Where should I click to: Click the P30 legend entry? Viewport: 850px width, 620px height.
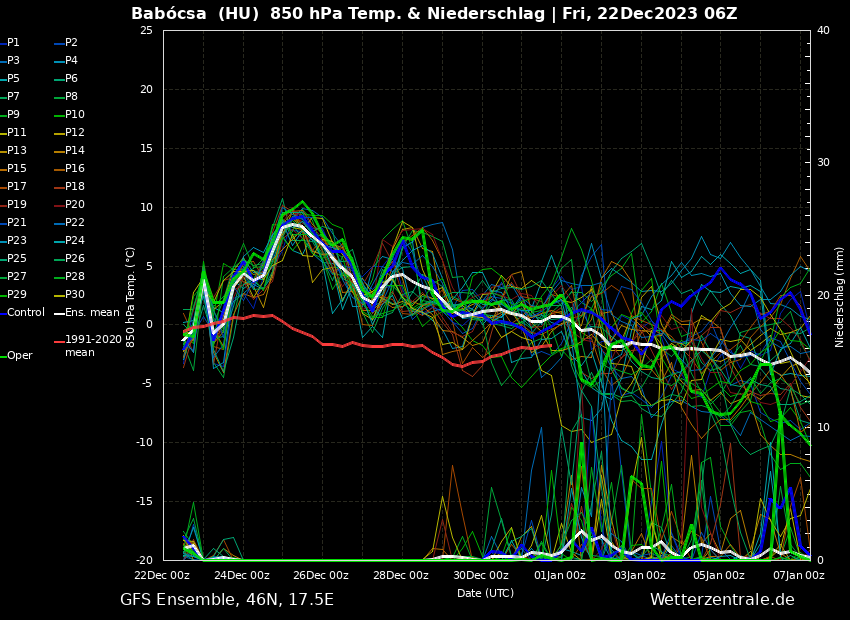coord(74,295)
